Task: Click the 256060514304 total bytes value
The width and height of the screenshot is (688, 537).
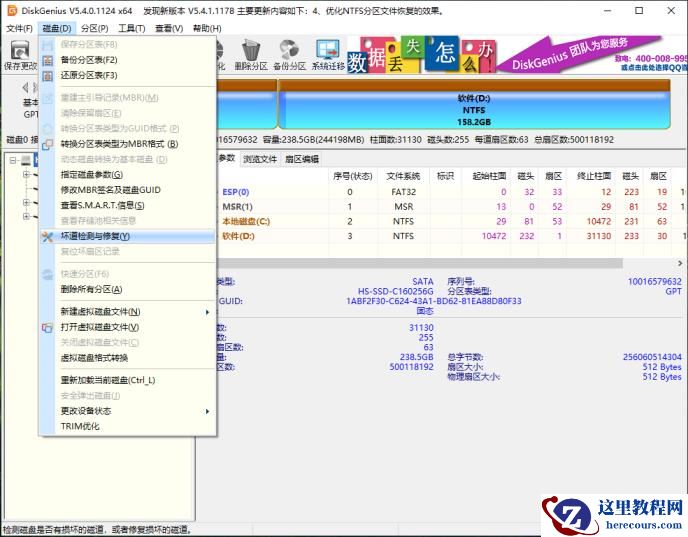Action: coord(652,357)
